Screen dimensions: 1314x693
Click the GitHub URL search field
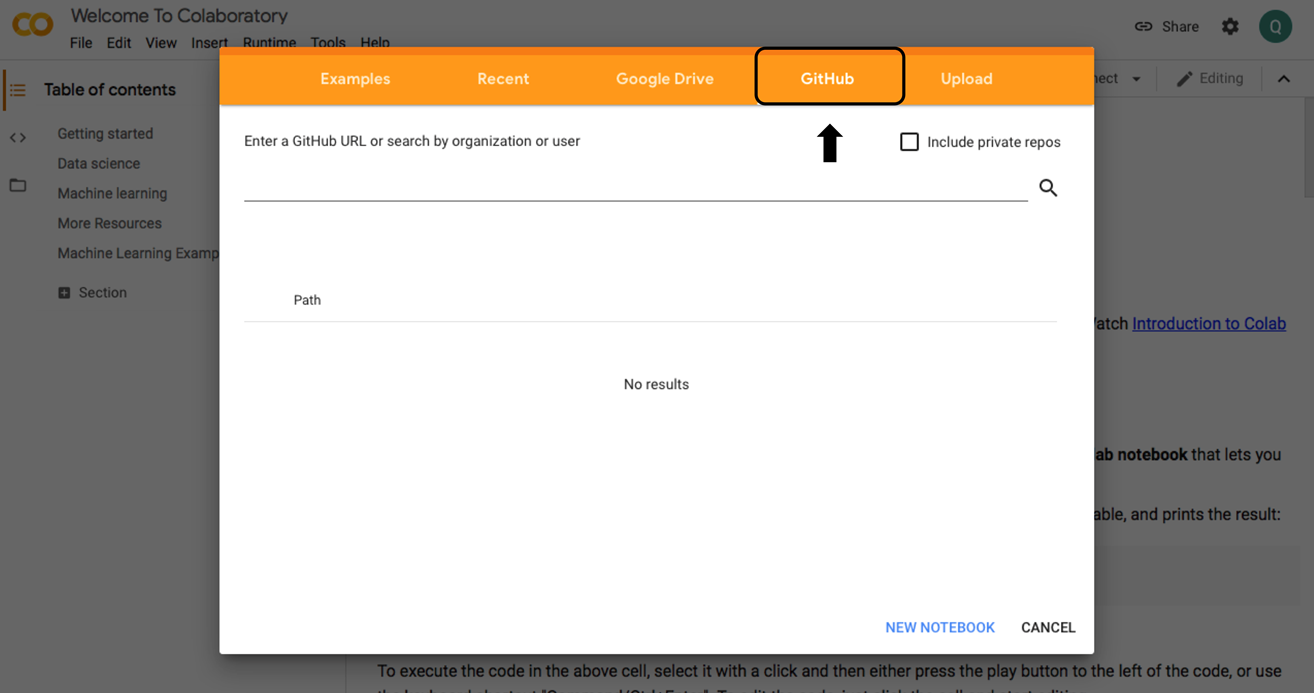coord(635,187)
